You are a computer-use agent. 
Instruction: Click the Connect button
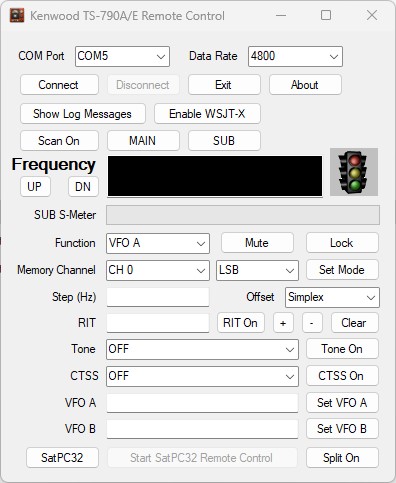click(x=59, y=85)
